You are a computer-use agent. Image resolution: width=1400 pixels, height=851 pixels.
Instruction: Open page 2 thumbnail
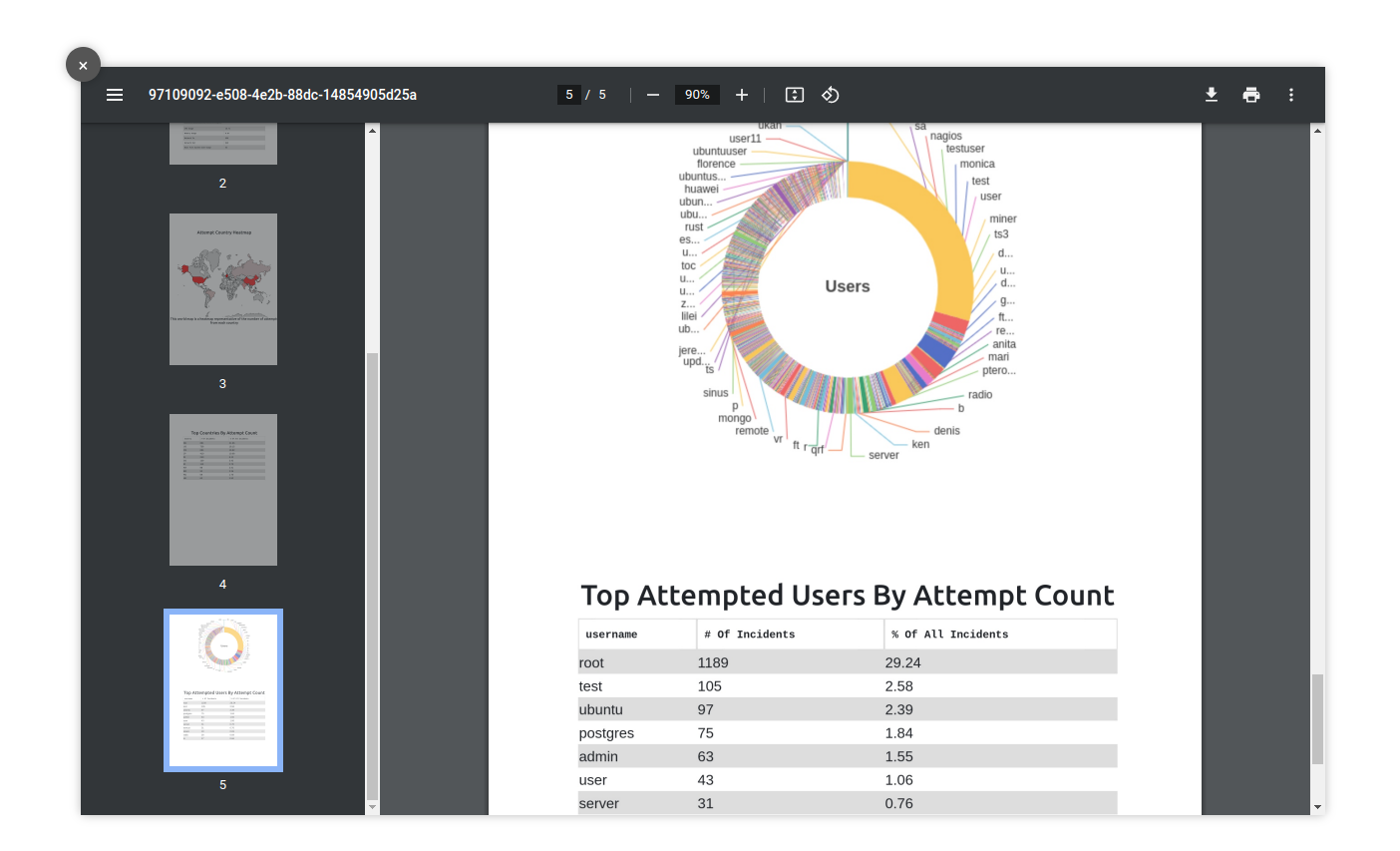pyautogui.click(x=223, y=144)
